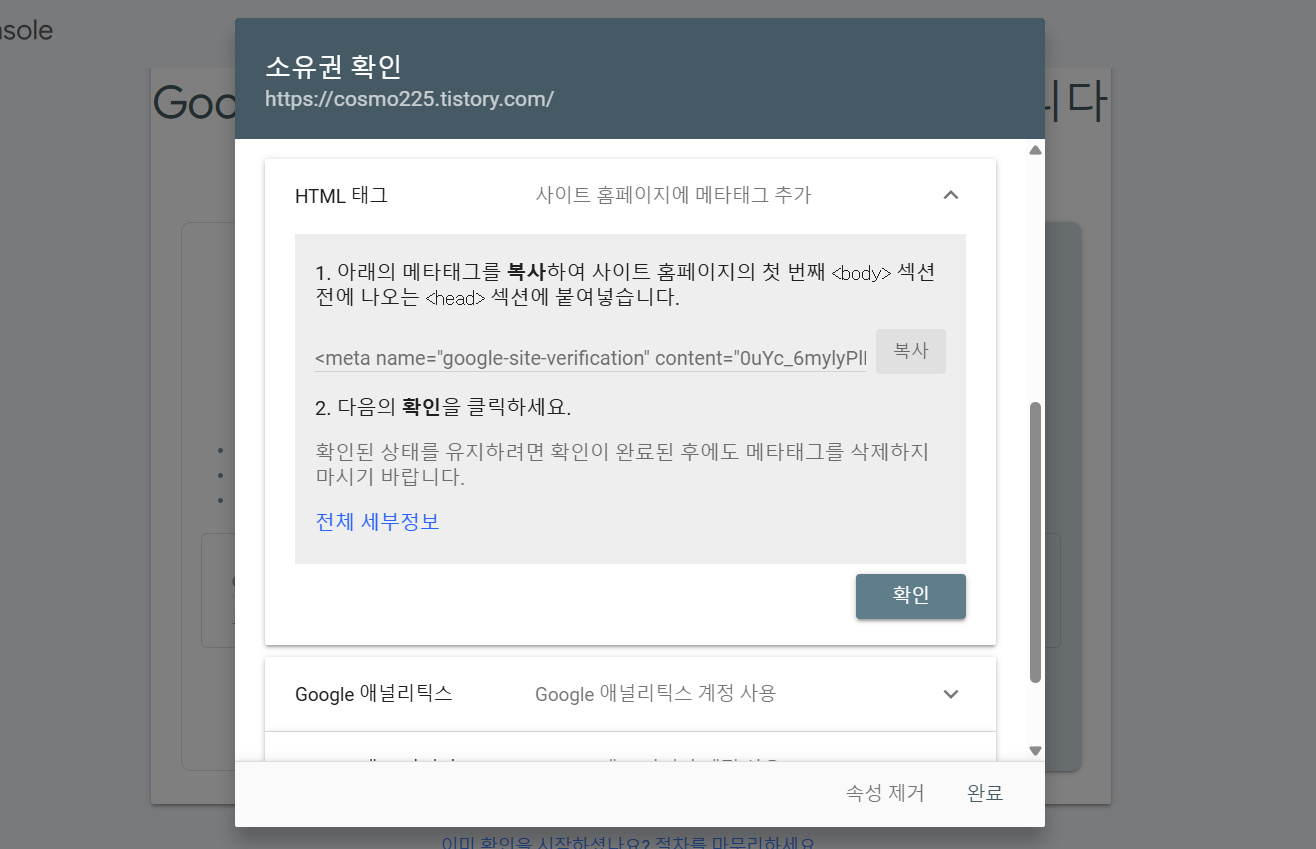Click the 소유권 확인 dialog title
1316x849 pixels.
(x=333, y=67)
